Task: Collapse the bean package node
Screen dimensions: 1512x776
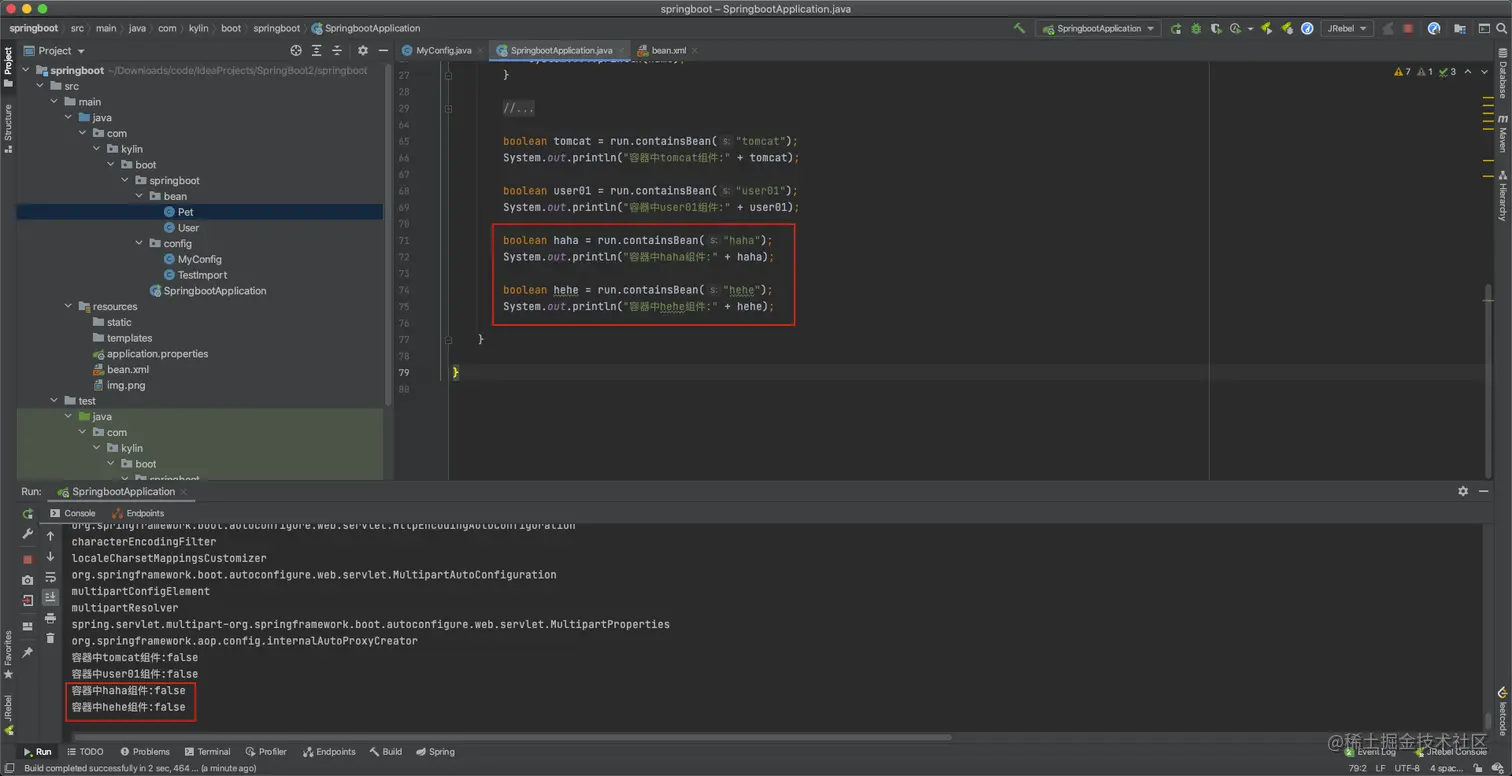Action: pyautogui.click(x=139, y=196)
